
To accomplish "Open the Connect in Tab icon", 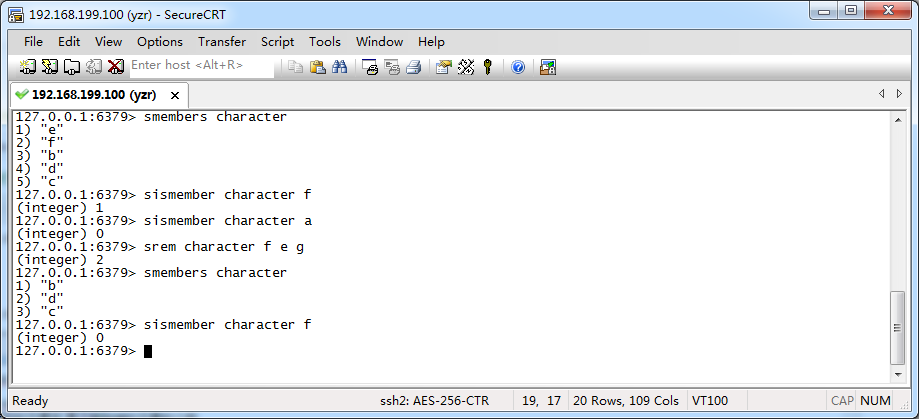I will click(x=72, y=67).
